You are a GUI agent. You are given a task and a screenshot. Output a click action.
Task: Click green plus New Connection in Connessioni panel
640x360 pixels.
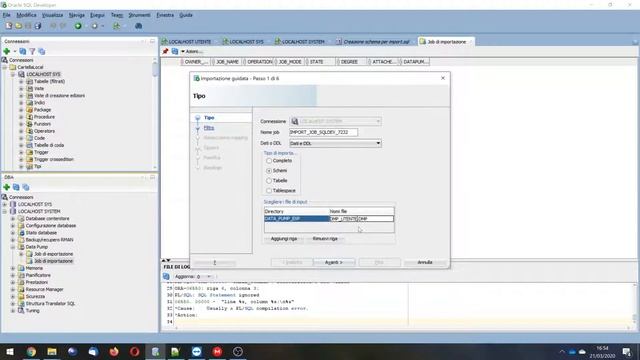[x=7, y=51]
